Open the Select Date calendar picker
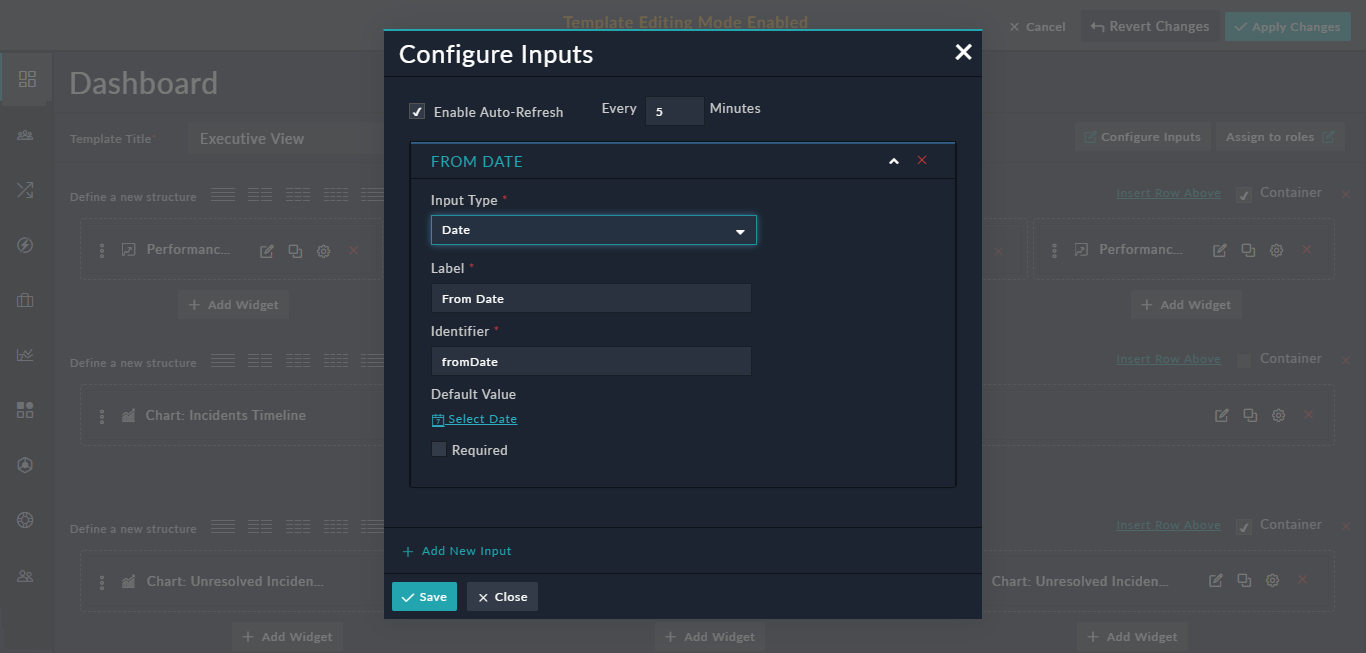 click(474, 418)
